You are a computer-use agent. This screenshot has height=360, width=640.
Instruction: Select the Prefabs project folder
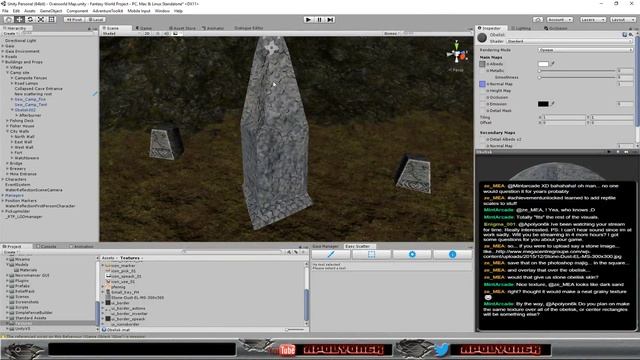(x=22, y=286)
